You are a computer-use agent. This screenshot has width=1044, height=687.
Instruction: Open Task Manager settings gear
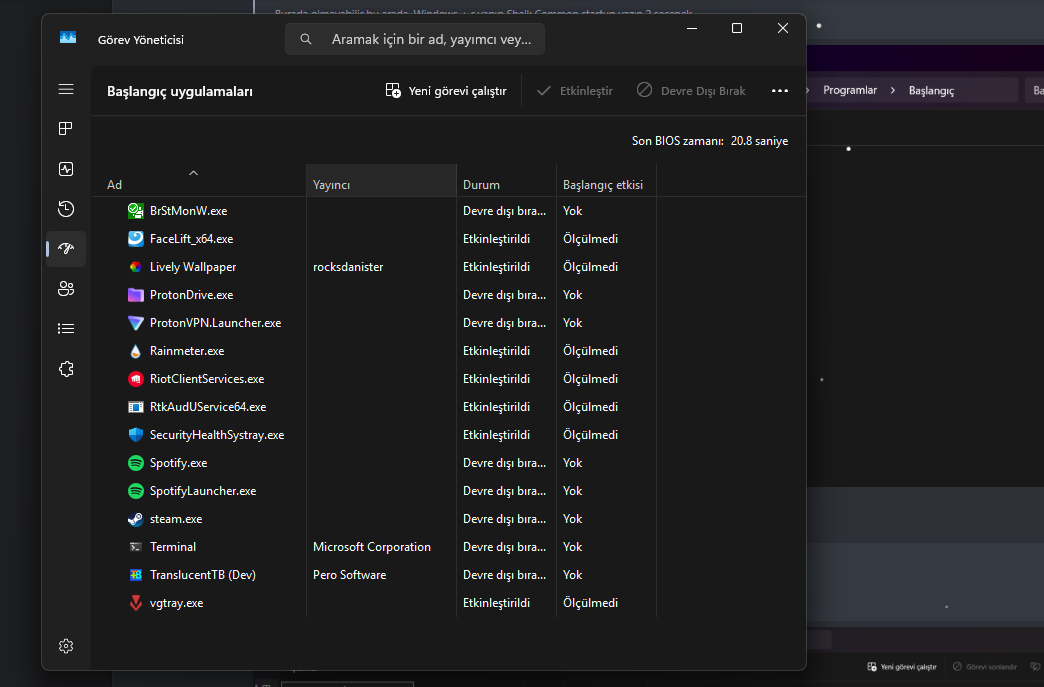pos(66,646)
